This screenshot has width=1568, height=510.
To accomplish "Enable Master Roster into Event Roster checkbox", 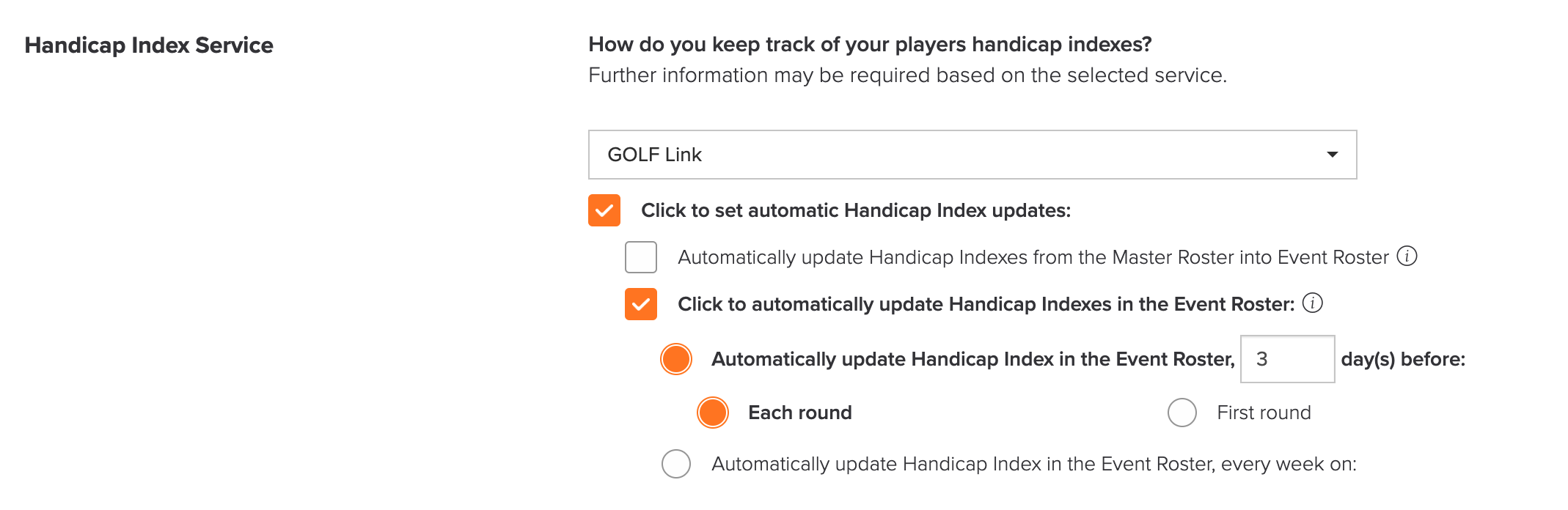I will (641, 257).
